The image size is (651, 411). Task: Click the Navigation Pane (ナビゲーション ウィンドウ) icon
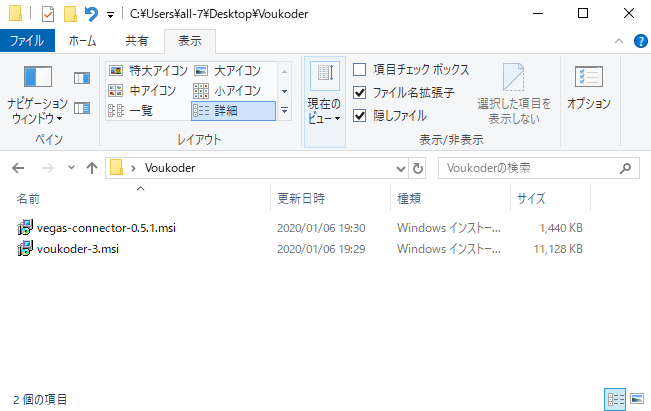[37, 90]
